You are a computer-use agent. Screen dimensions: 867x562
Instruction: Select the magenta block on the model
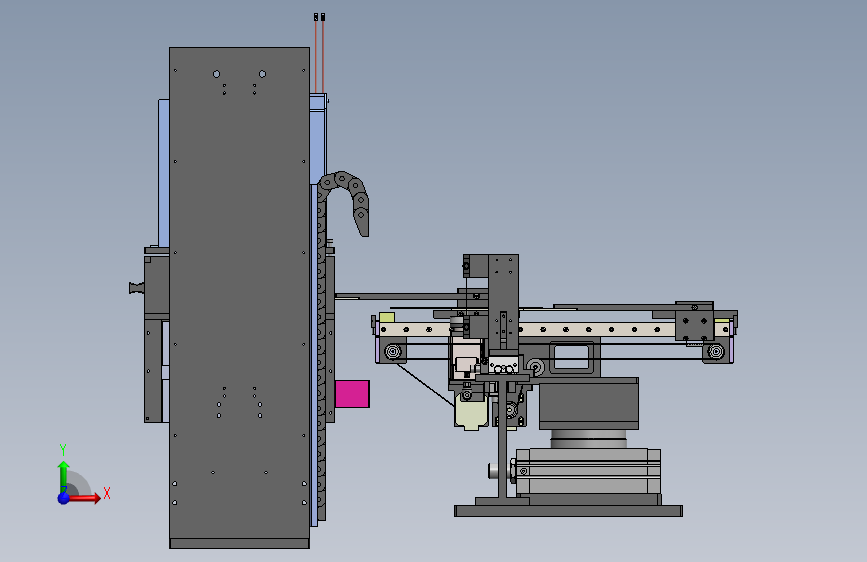[x=352, y=394]
